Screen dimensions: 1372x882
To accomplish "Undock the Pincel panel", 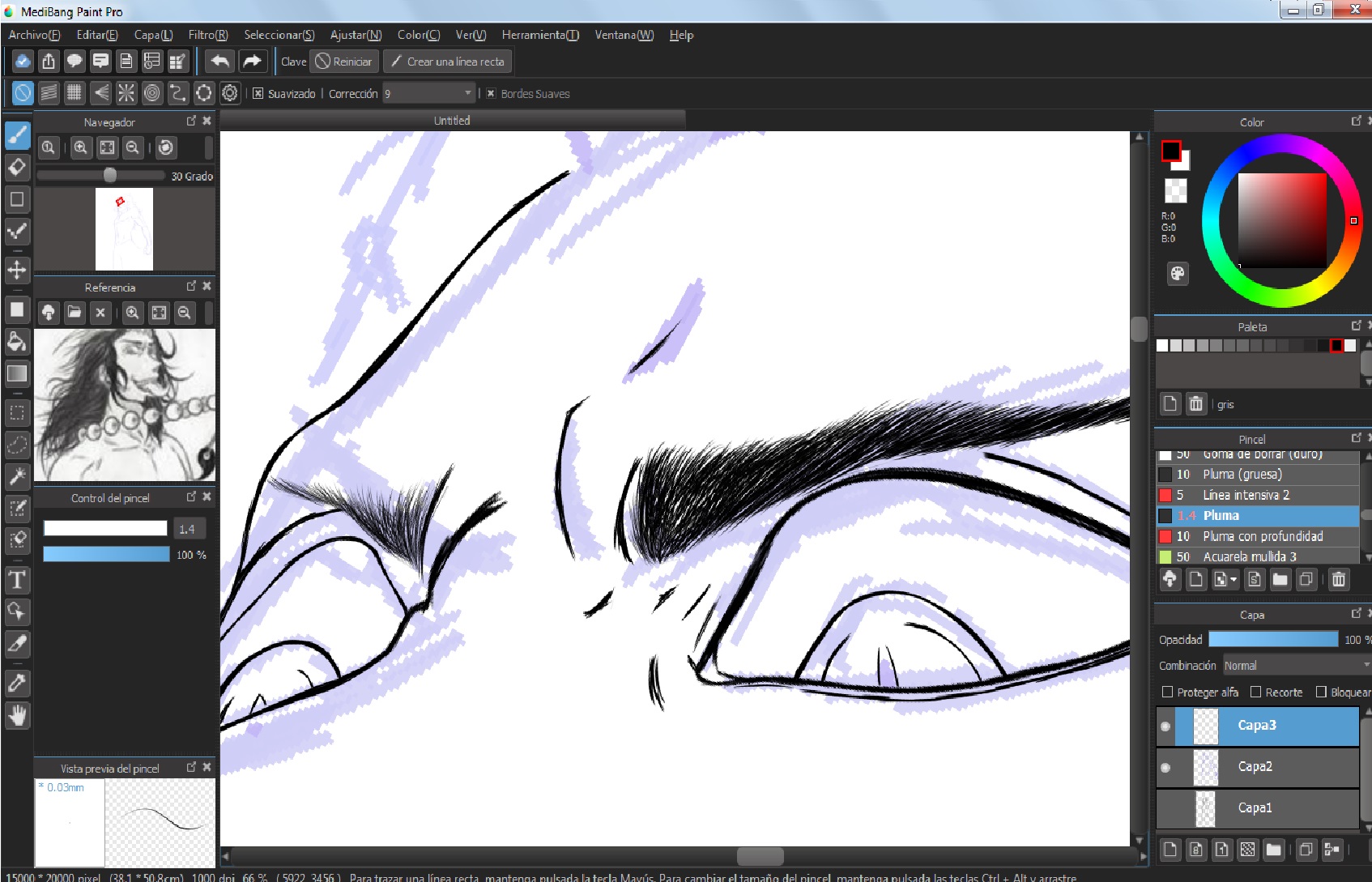I will click(1356, 437).
